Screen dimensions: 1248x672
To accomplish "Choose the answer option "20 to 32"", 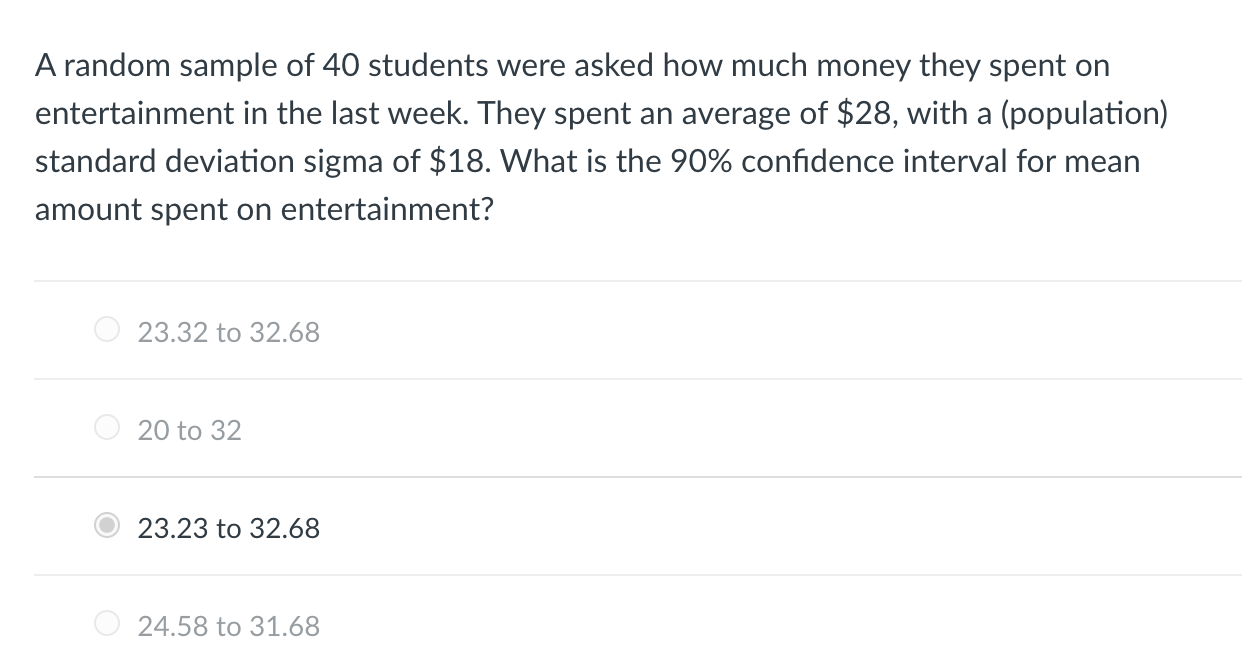I will pos(189,430).
